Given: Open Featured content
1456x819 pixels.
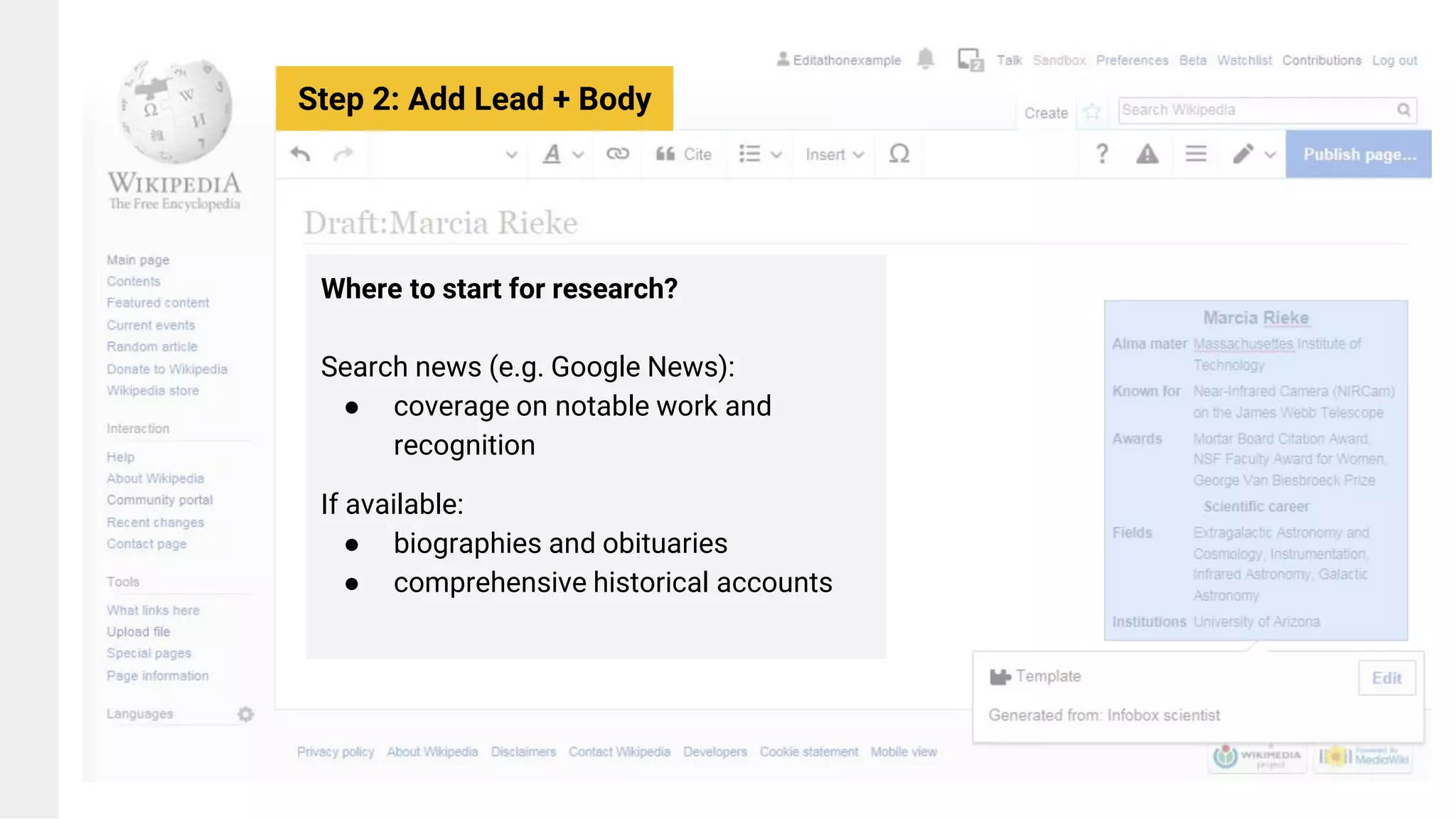Looking at the screenshot, I should (158, 303).
